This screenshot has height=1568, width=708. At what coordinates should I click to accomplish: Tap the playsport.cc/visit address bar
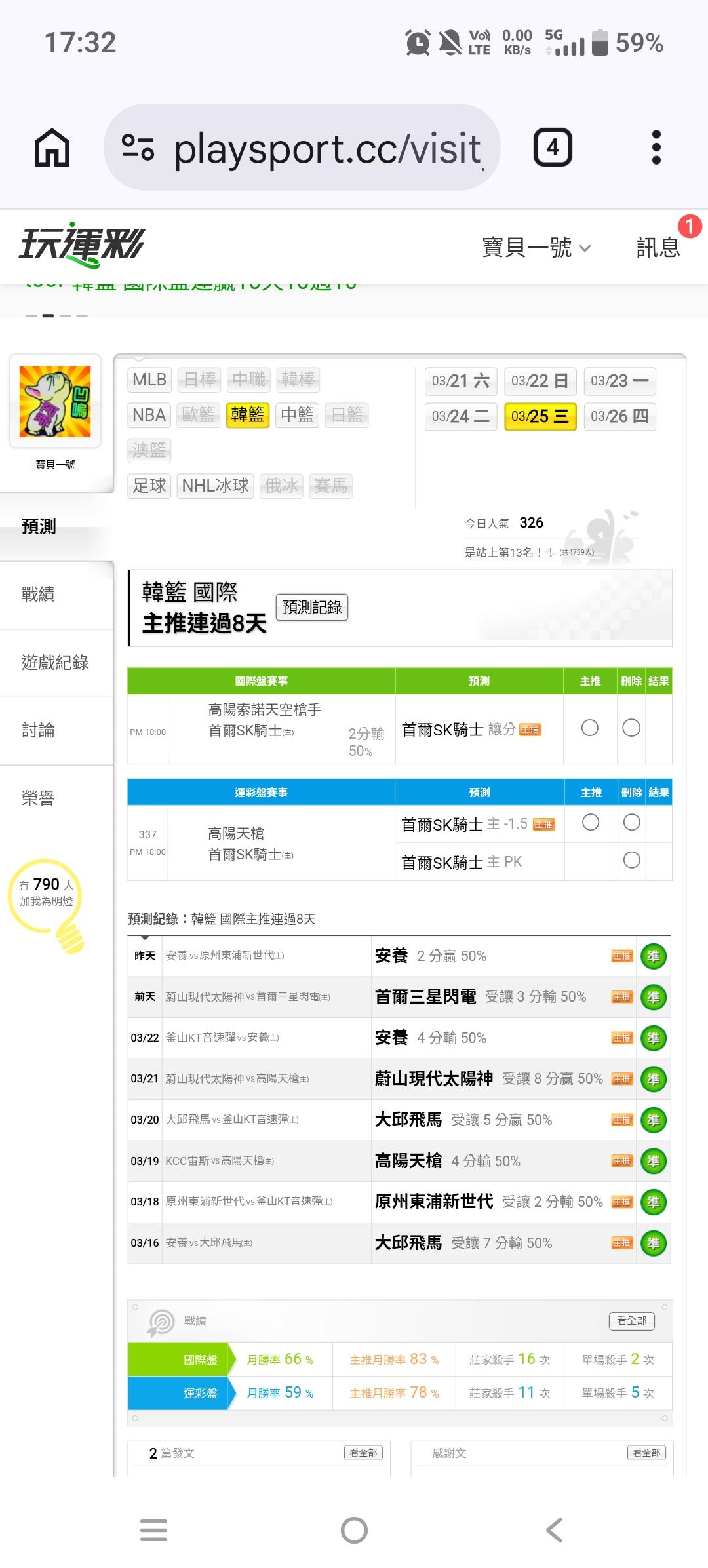click(x=302, y=147)
